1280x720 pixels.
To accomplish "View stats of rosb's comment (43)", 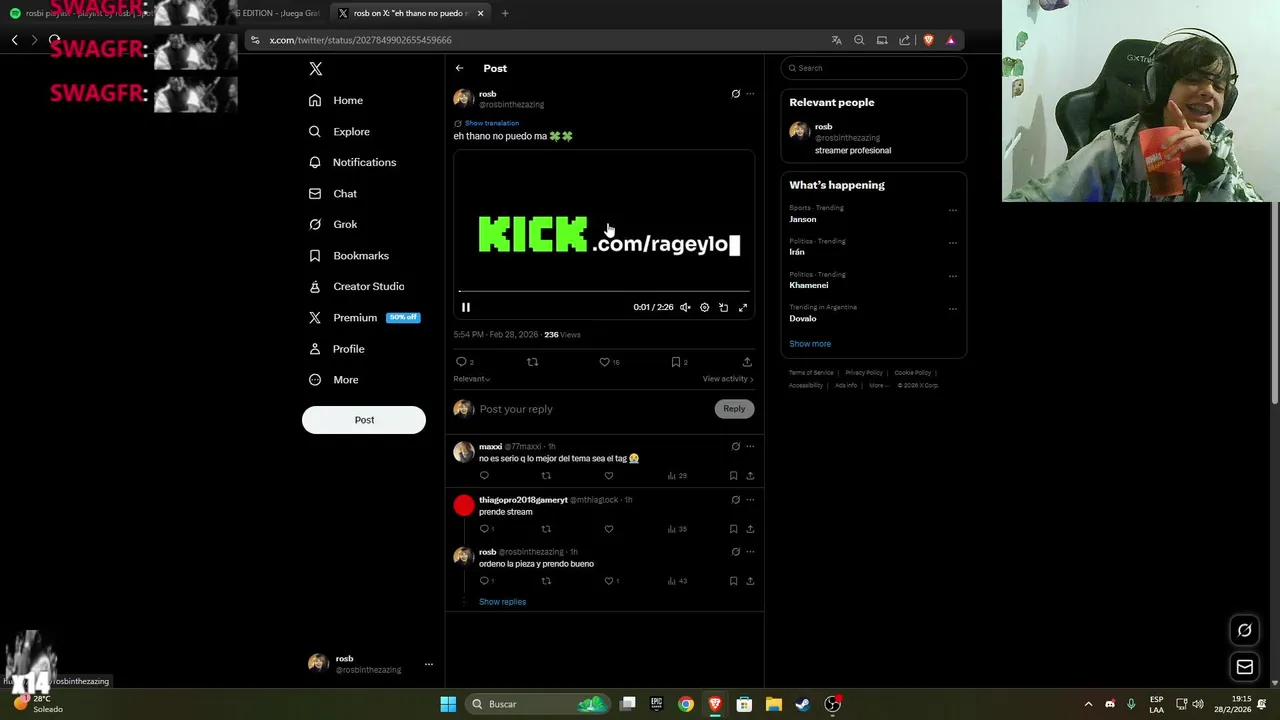I will (678, 581).
